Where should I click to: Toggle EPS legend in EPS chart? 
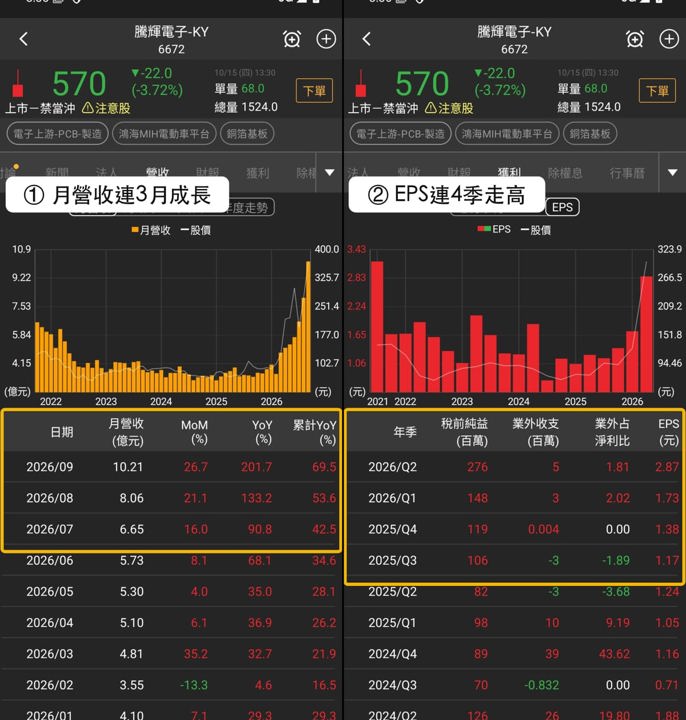coord(494,230)
